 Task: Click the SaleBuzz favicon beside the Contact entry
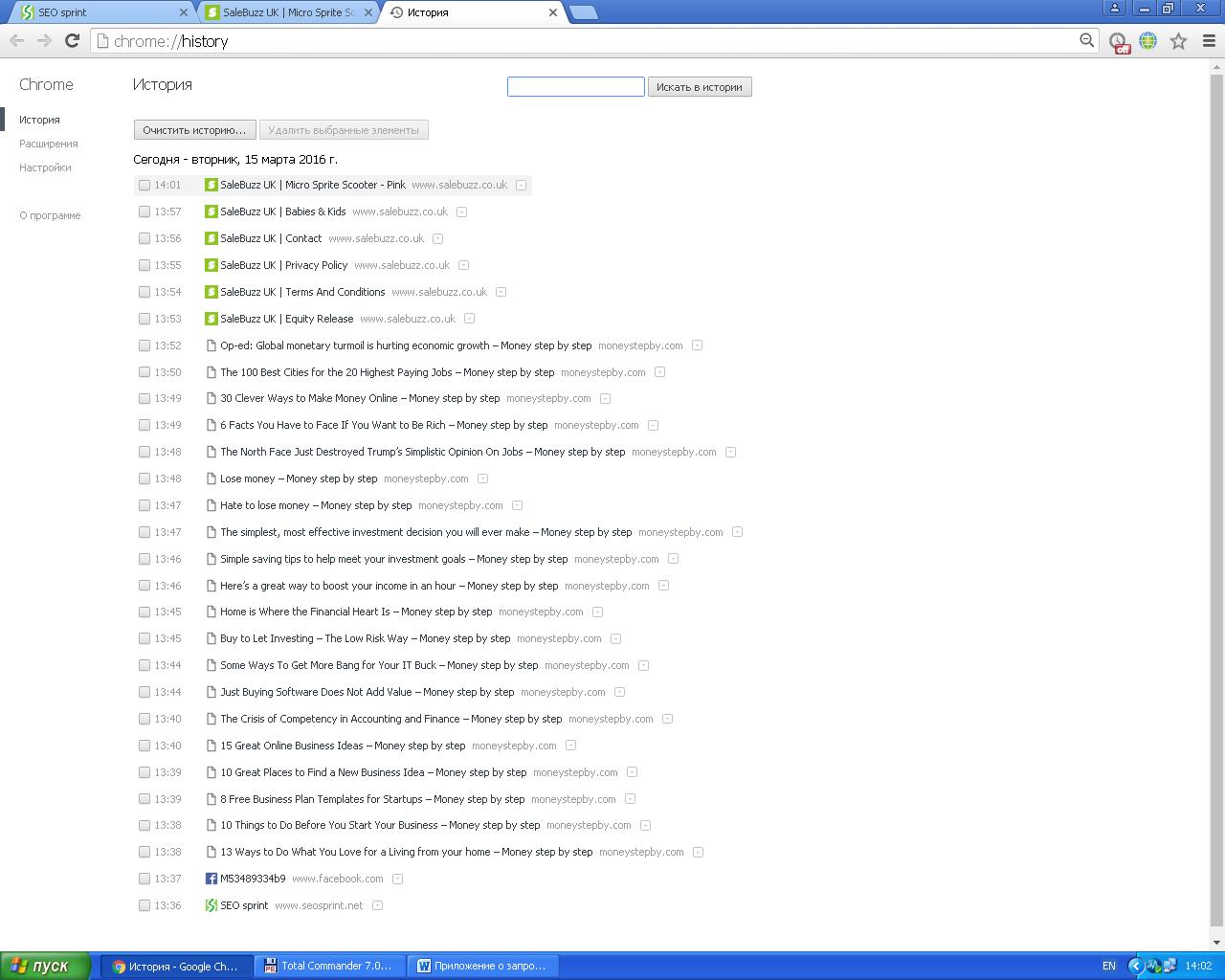coord(212,238)
